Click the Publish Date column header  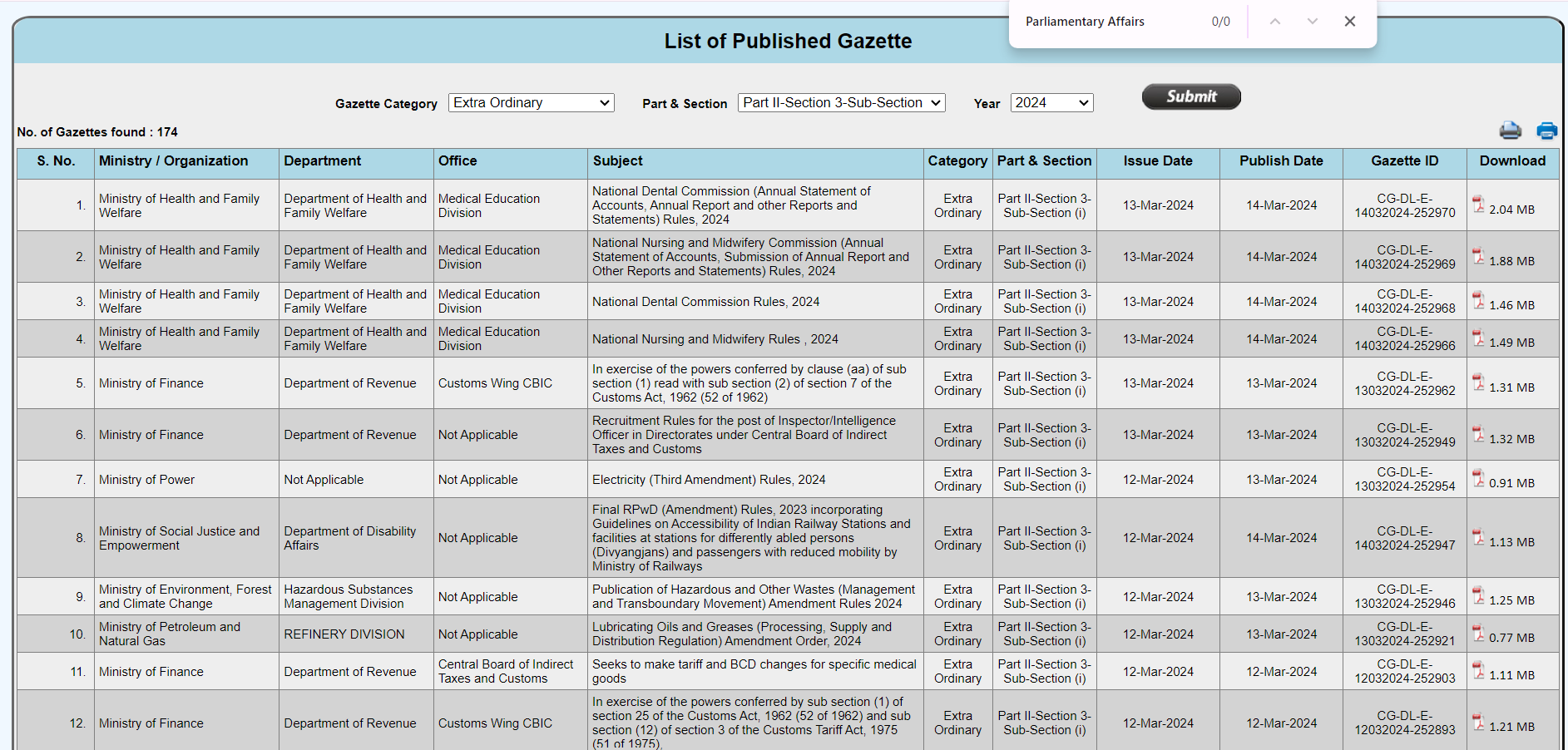[1280, 161]
